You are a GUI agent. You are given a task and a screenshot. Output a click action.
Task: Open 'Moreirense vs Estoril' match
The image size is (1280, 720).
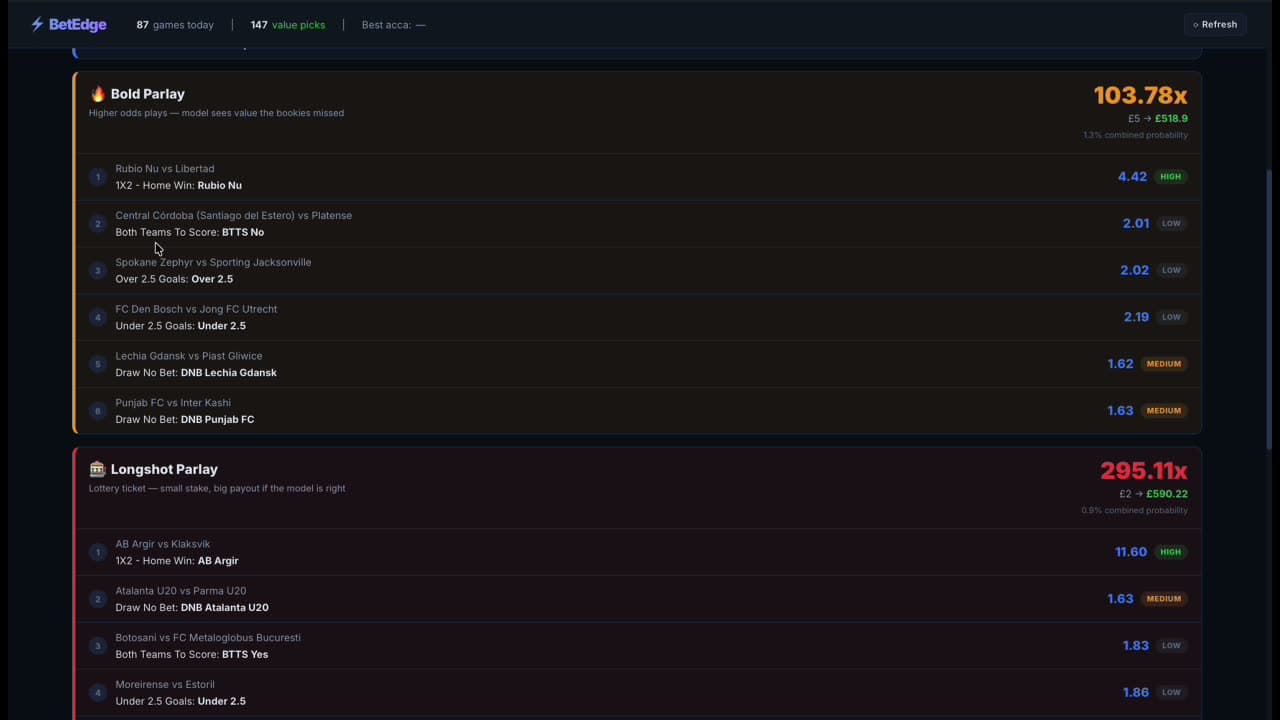pos(165,685)
